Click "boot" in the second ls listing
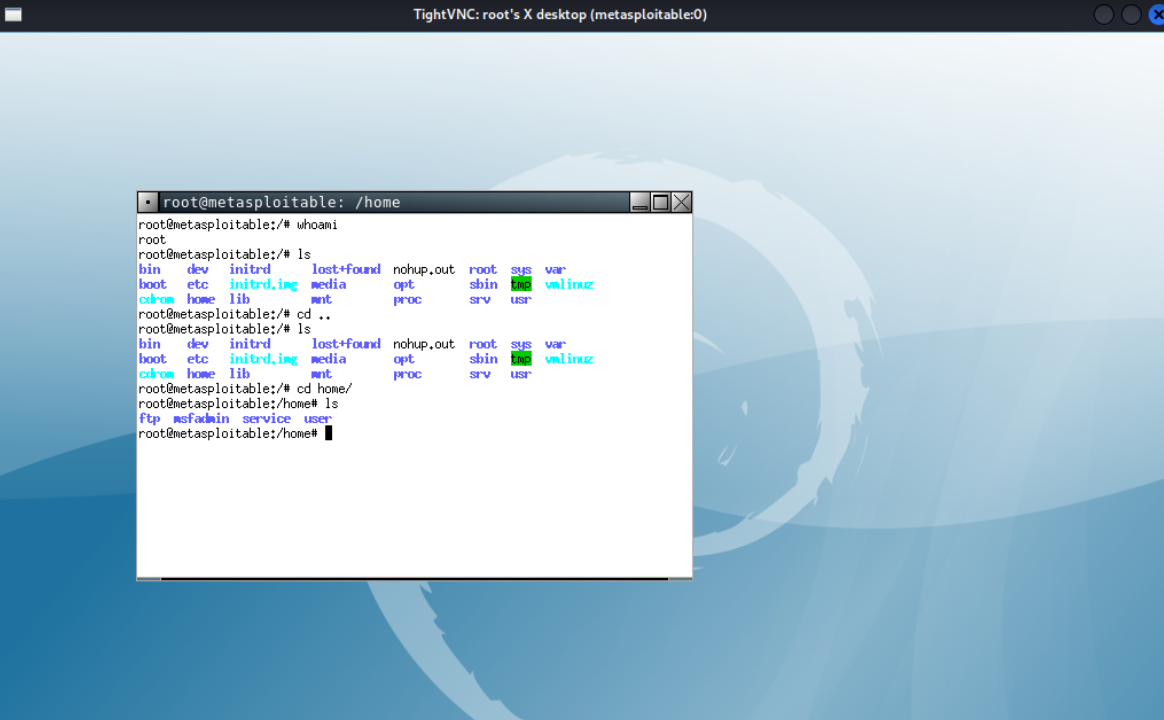The image size is (1164, 720). (x=152, y=359)
